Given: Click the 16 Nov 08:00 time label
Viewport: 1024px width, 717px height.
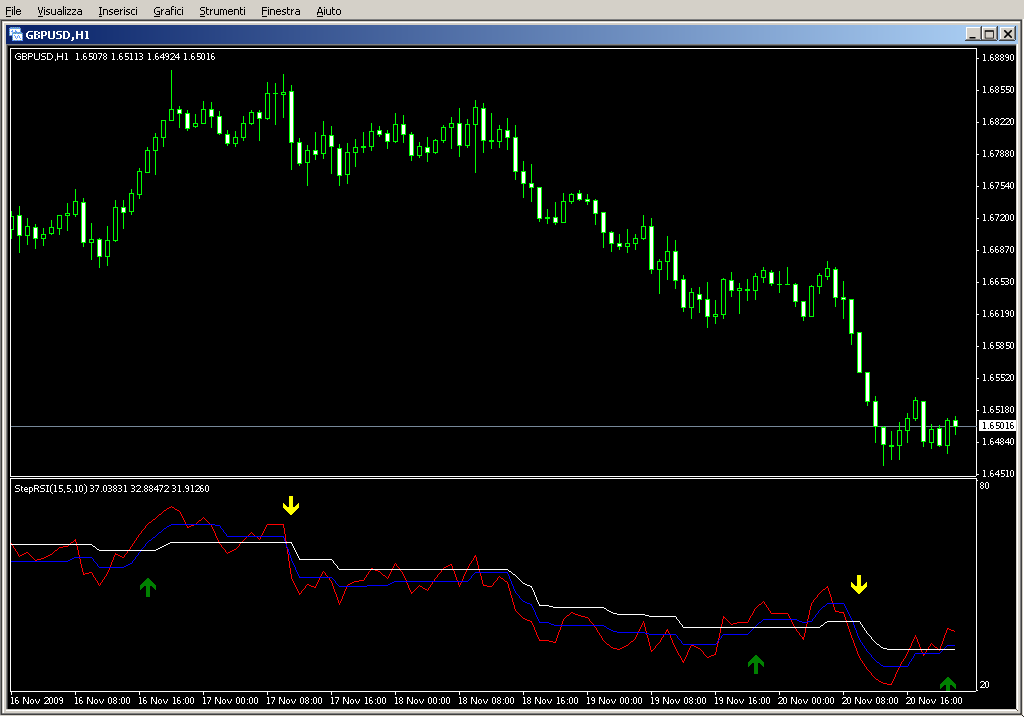Looking at the screenshot, I should pyautogui.click(x=102, y=701).
